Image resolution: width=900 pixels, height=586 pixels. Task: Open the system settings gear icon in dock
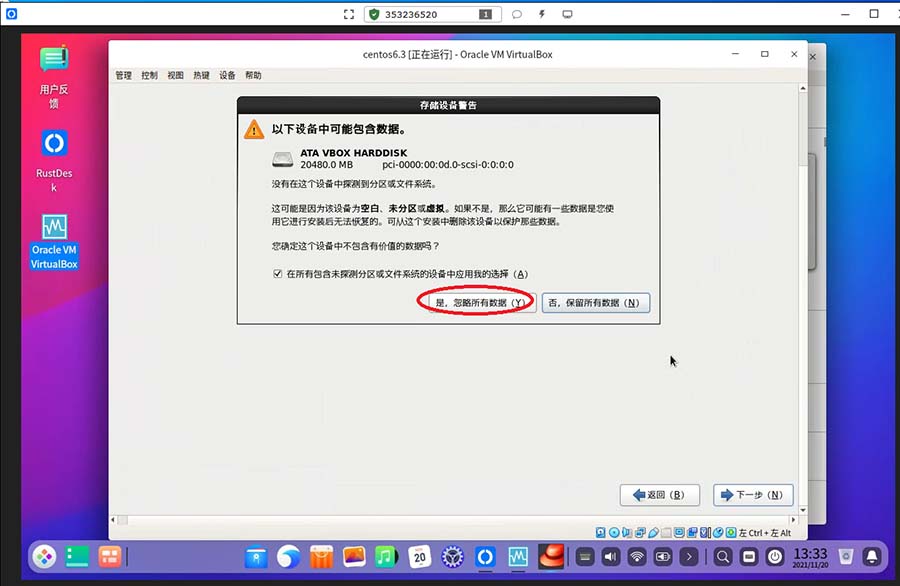point(452,557)
